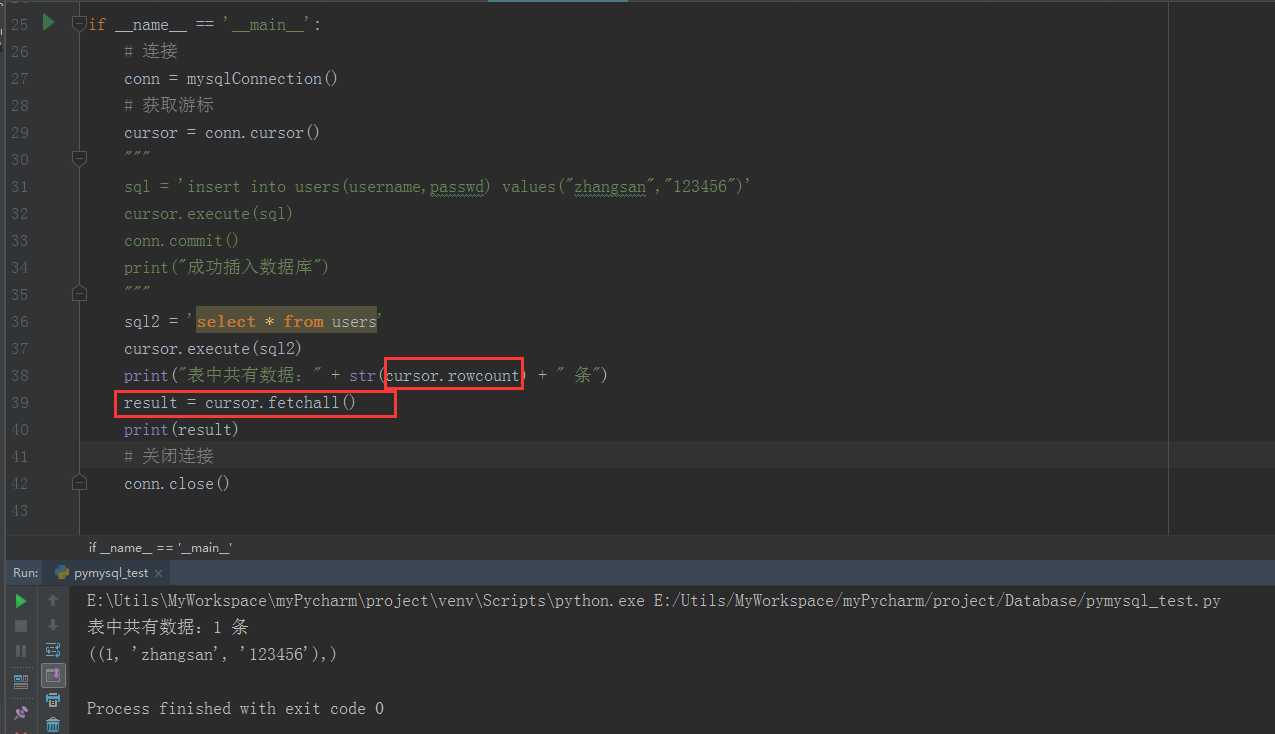Viewport: 1275px width, 734px height.
Task: Toggle soft-wrap for the console output
Action: click(53, 650)
